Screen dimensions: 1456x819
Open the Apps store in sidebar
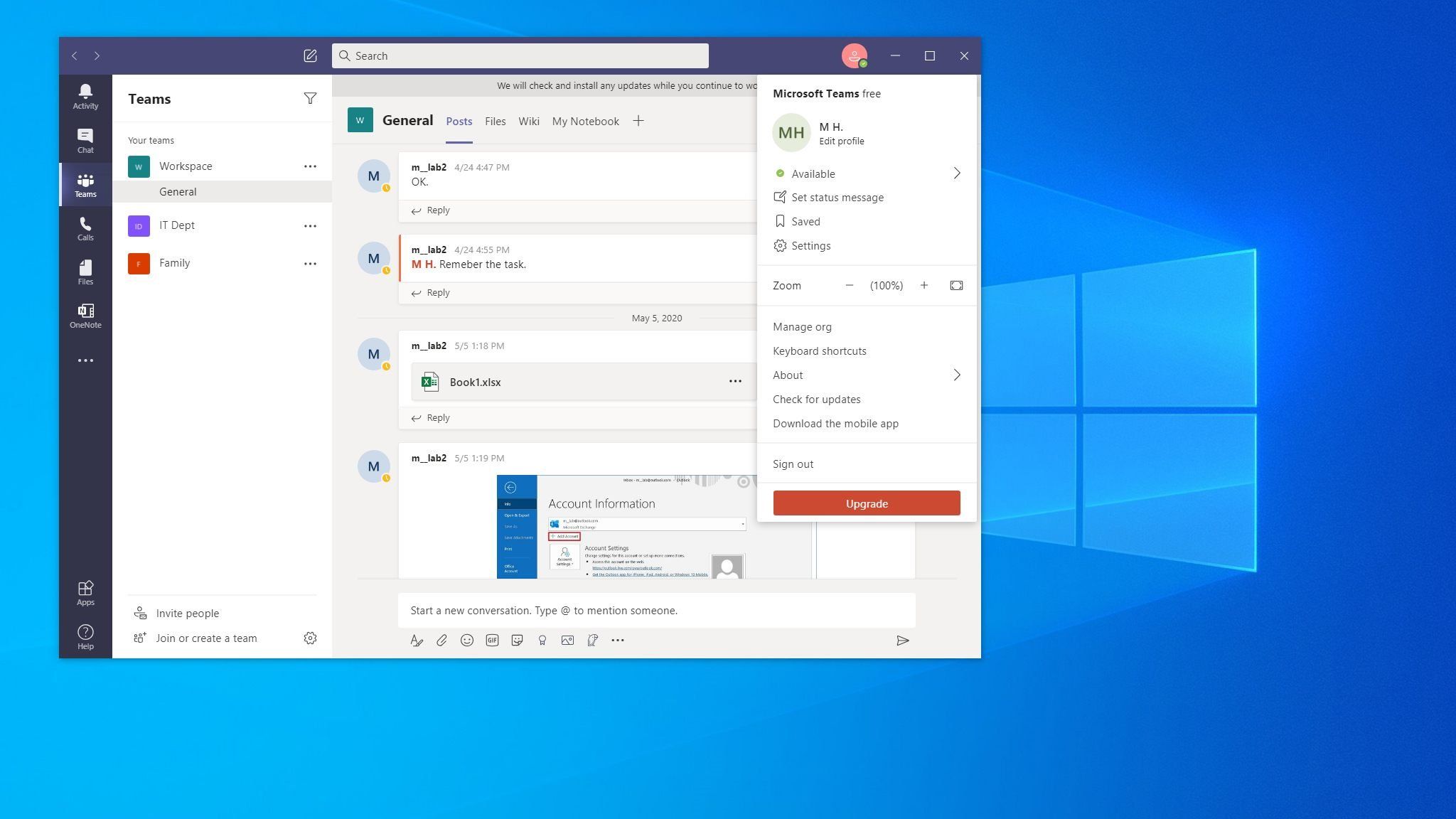pyautogui.click(x=85, y=592)
